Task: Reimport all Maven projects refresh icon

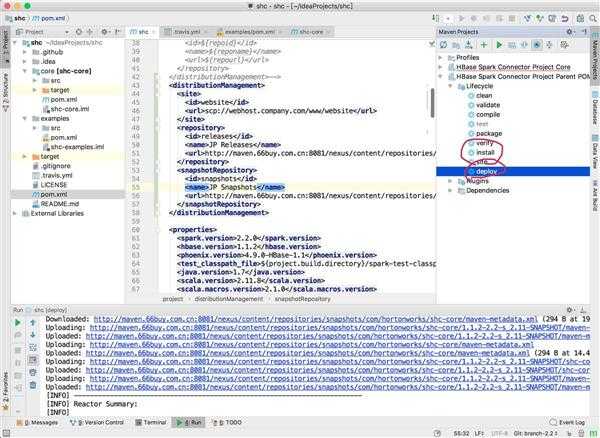Action: (x=443, y=45)
